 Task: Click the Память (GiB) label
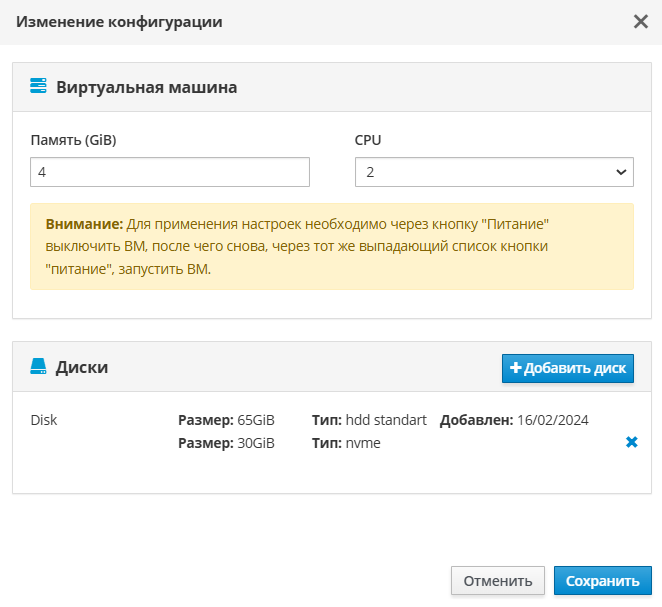pos(73,140)
